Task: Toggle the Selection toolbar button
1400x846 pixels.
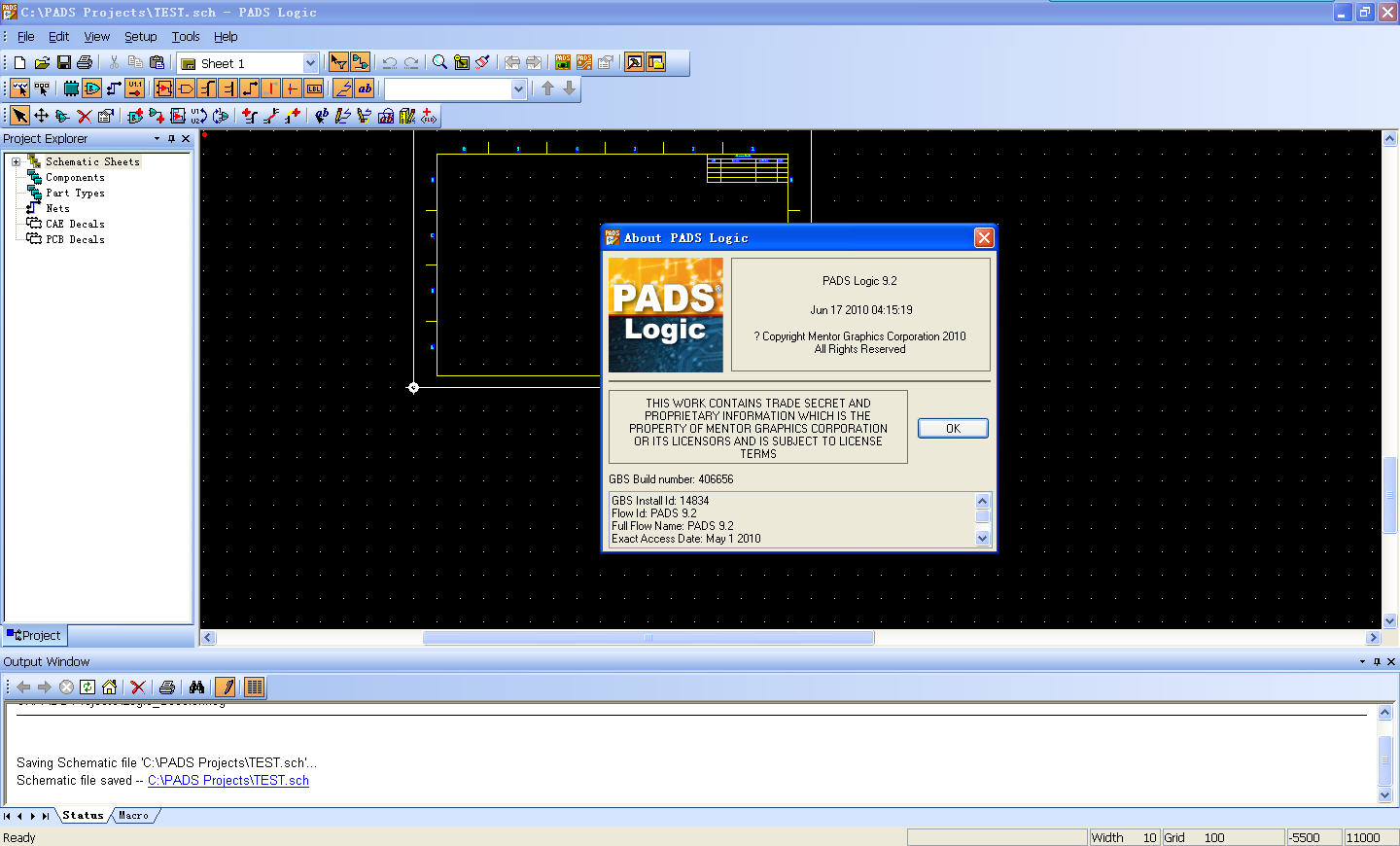Action: [x=338, y=62]
